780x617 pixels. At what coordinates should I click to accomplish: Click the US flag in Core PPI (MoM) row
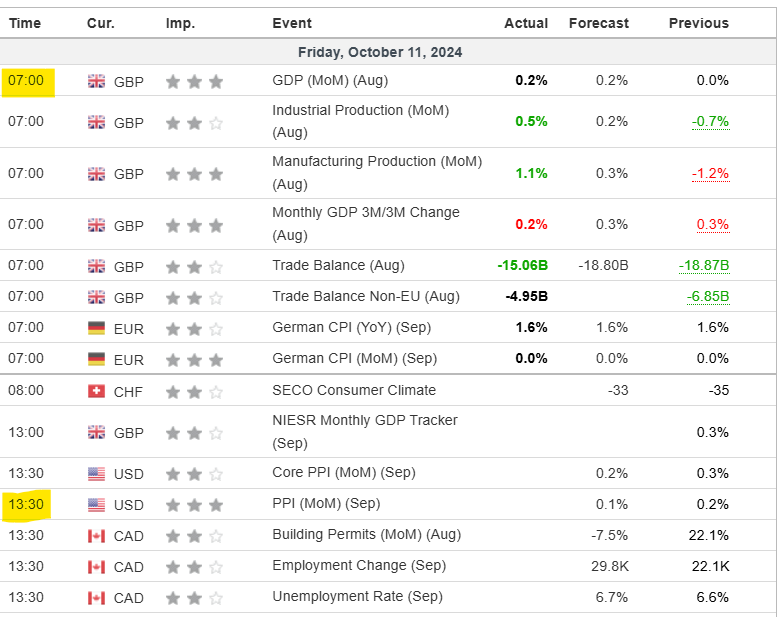pos(97,473)
